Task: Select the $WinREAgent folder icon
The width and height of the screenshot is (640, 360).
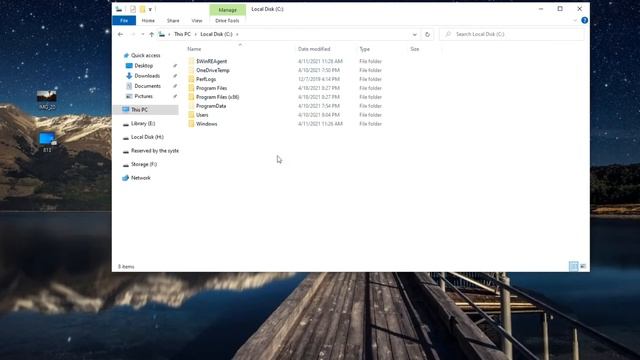Action: pos(191,61)
